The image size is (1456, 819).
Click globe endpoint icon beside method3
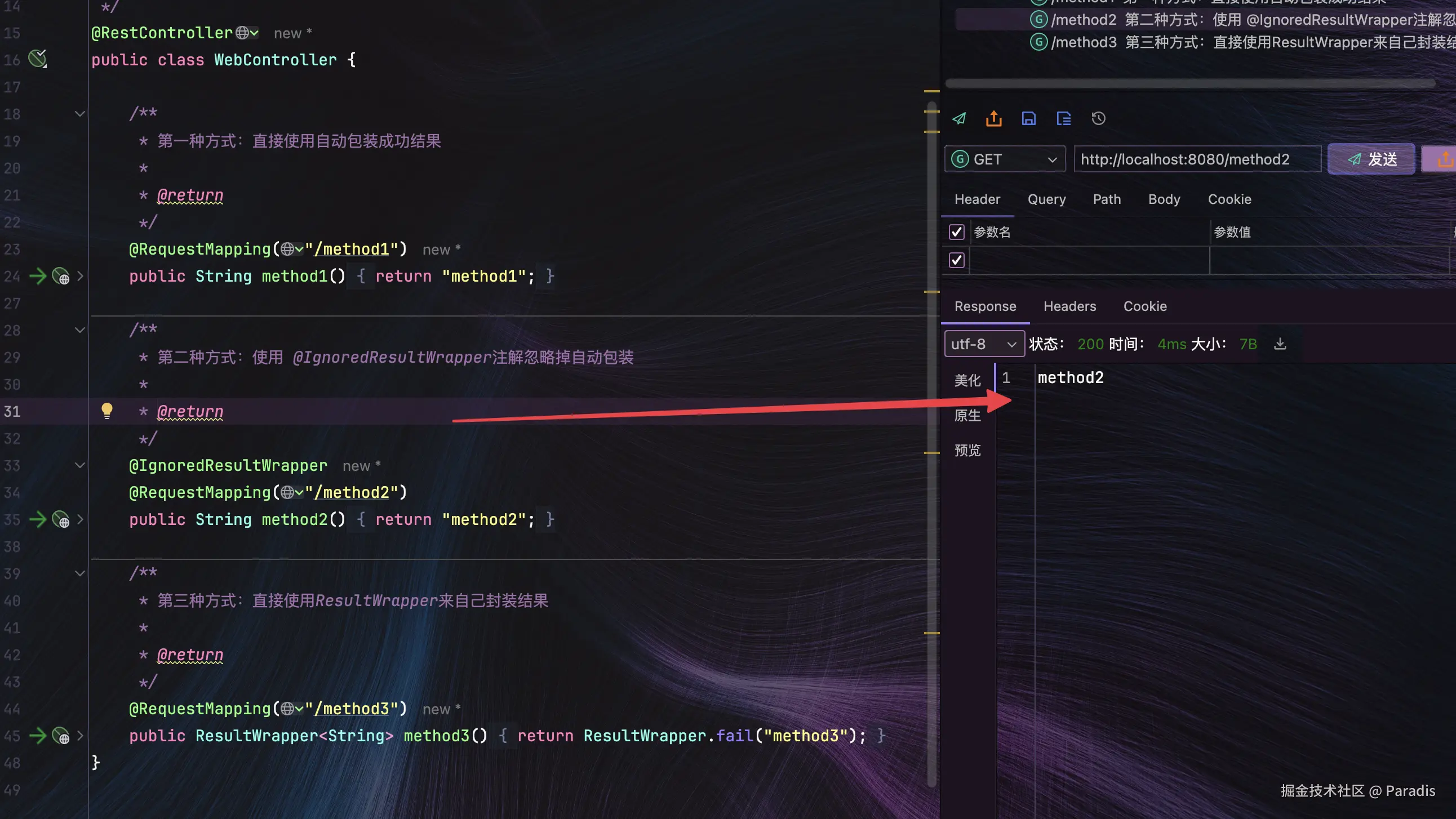pos(61,736)
